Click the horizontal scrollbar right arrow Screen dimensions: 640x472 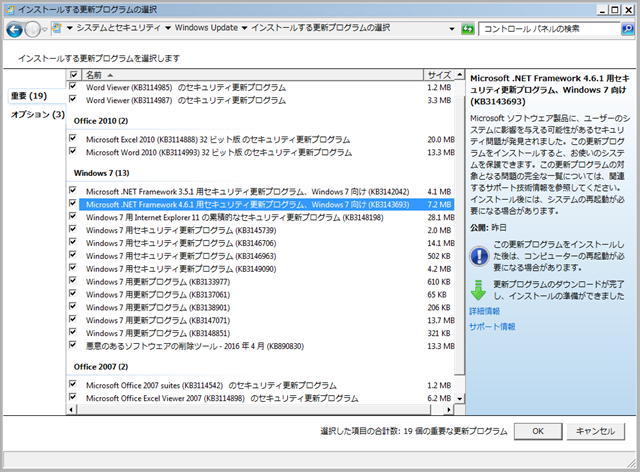tap(449, 410)
